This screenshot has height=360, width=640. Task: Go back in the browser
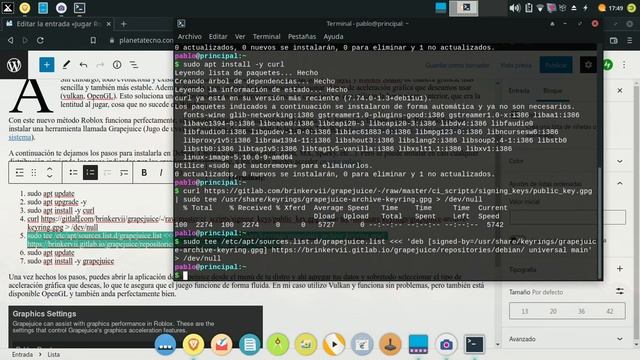pyautogui.click(x=11, y=40)
